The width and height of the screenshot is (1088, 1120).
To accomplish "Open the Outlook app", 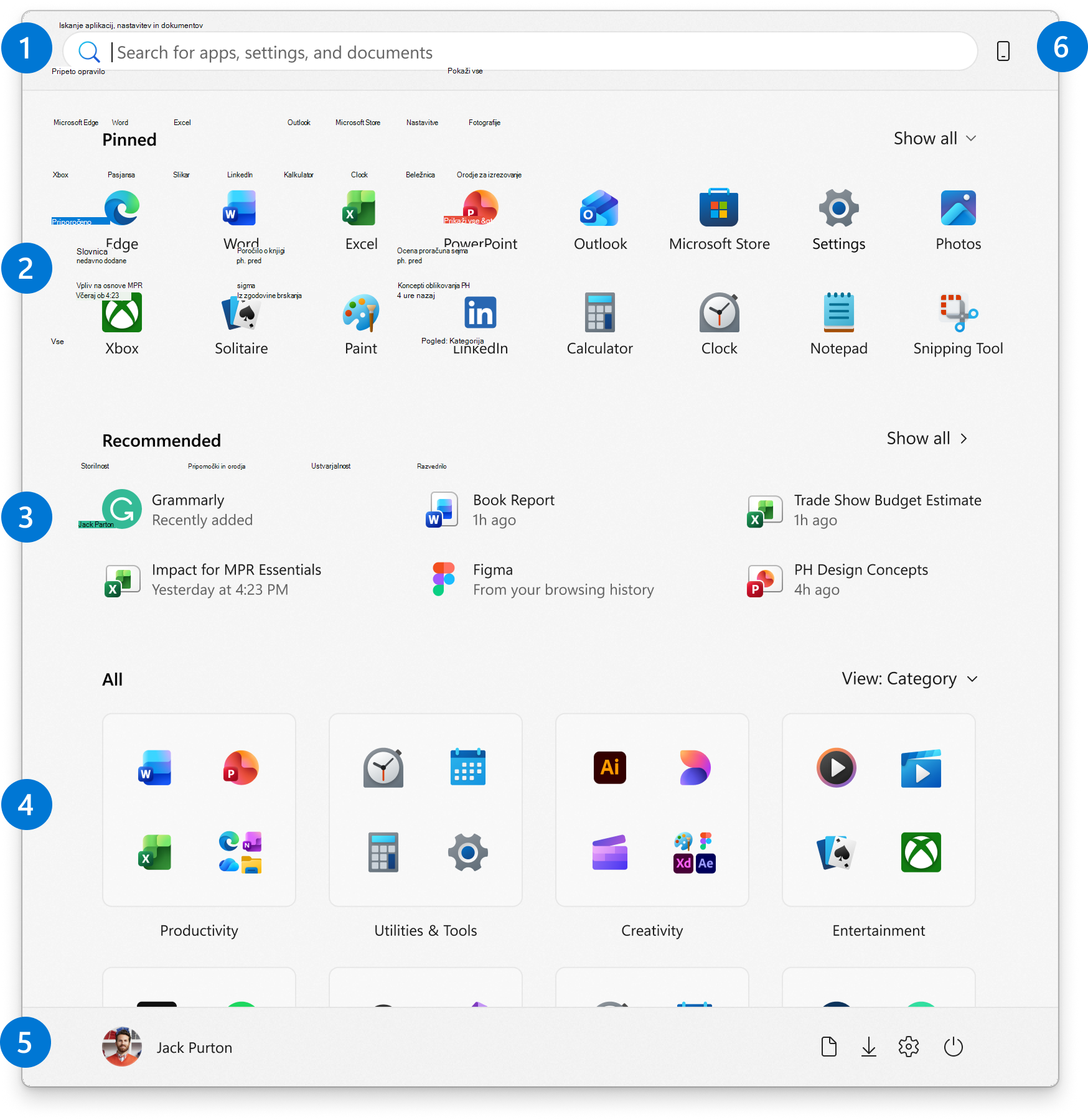I will 599,208.
